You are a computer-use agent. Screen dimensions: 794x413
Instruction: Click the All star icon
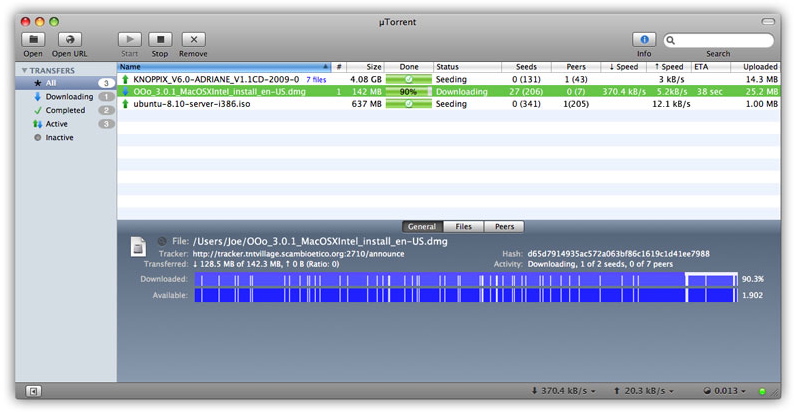coord(37,83)
